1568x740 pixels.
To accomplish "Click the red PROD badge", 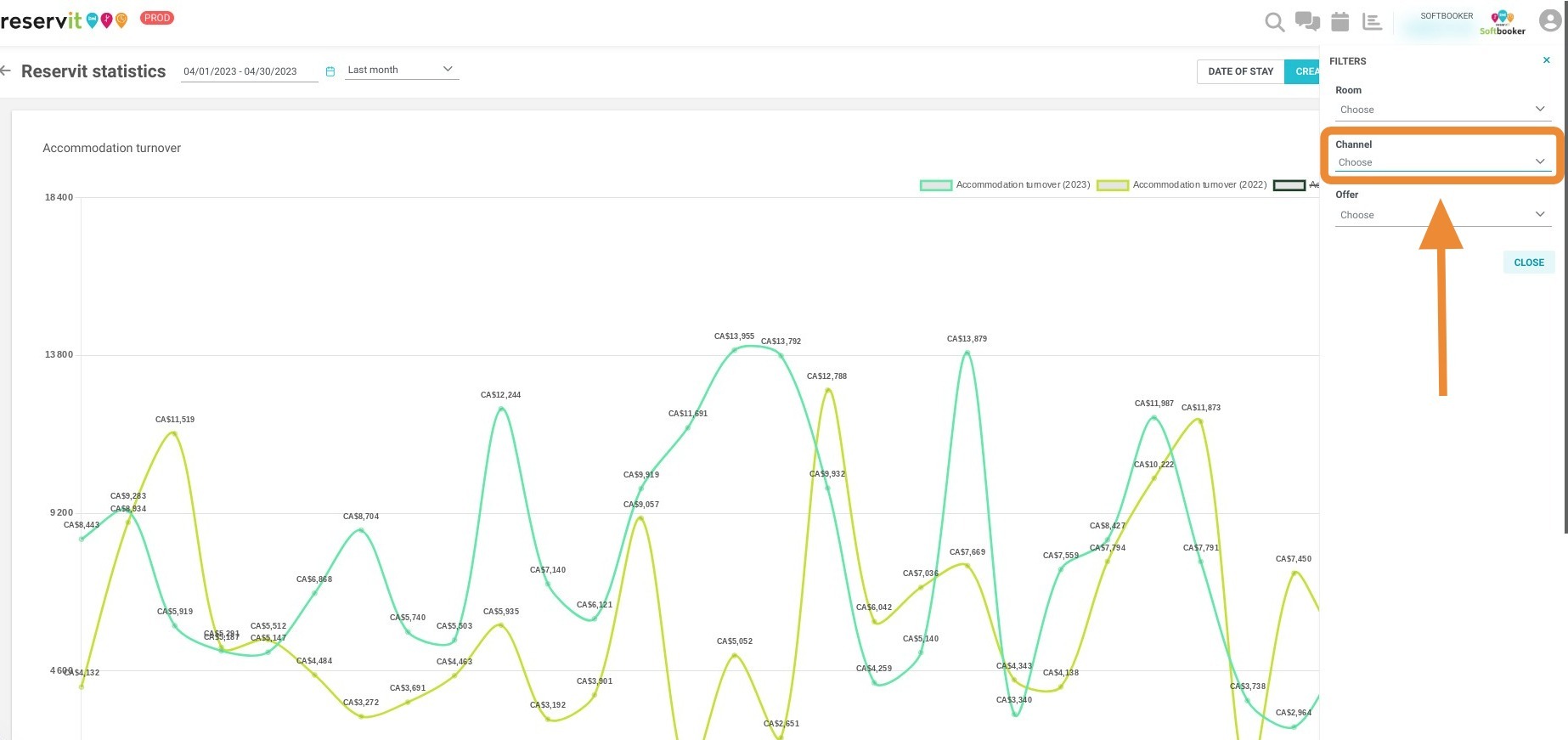I will coord(157,18).
